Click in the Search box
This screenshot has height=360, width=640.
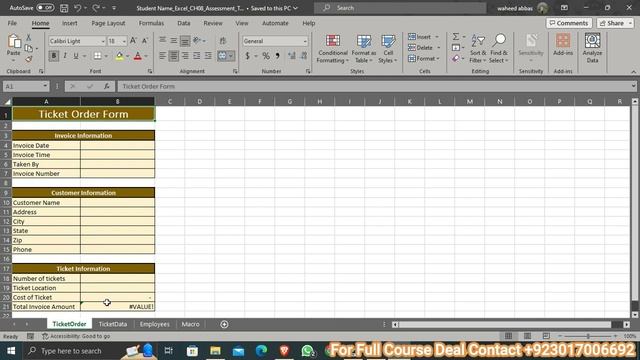pos(400,8)
